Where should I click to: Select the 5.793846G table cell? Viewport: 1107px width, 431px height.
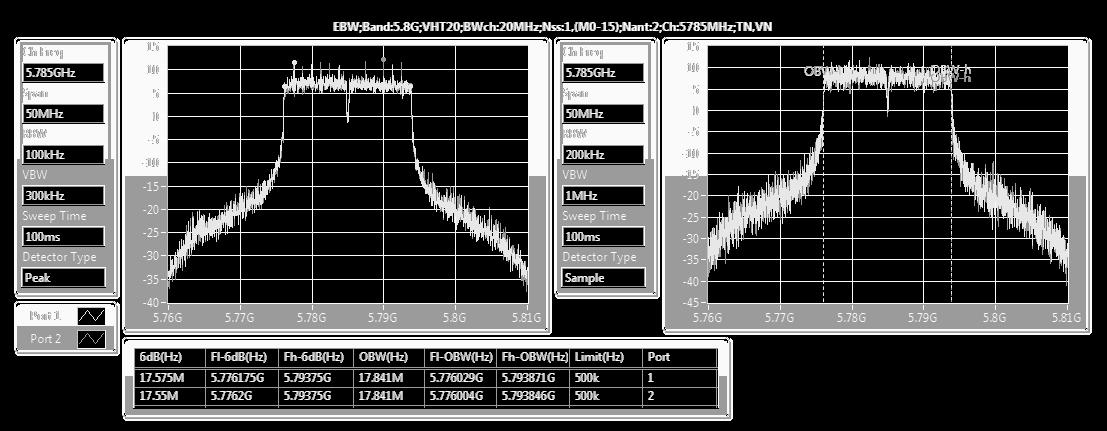(534, 396)
